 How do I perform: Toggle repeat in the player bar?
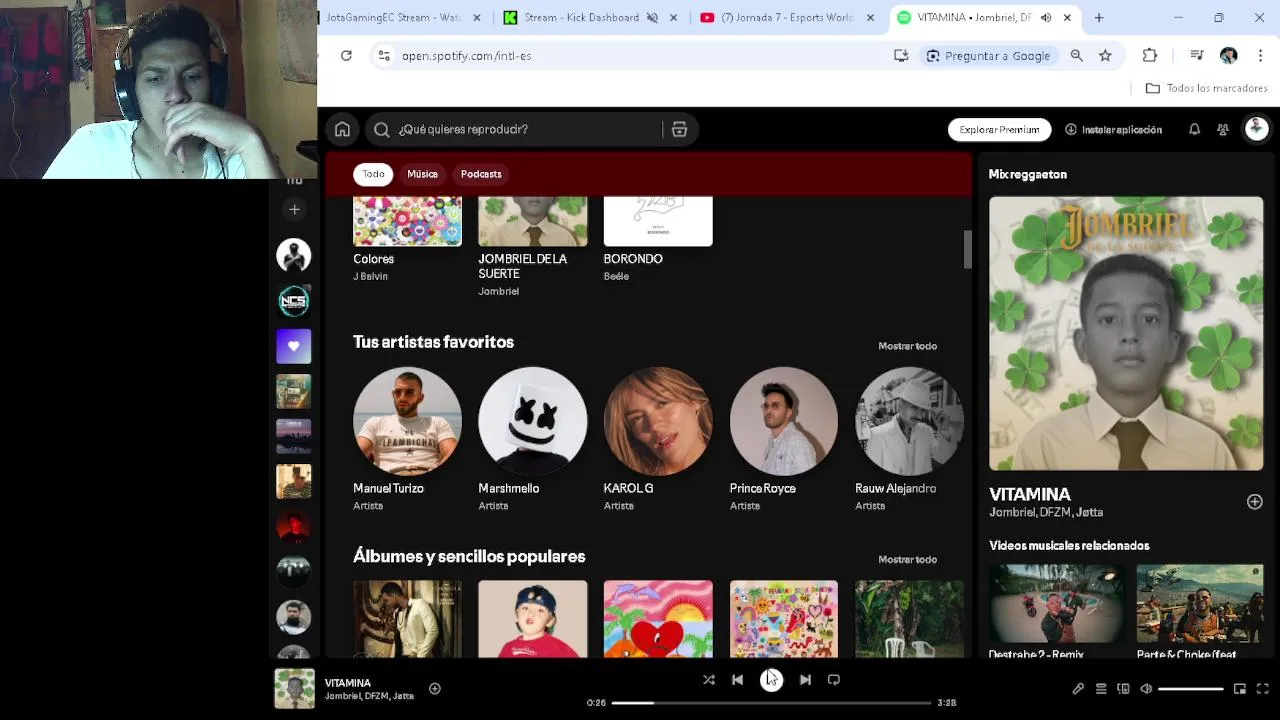click(x=834, y=680)
